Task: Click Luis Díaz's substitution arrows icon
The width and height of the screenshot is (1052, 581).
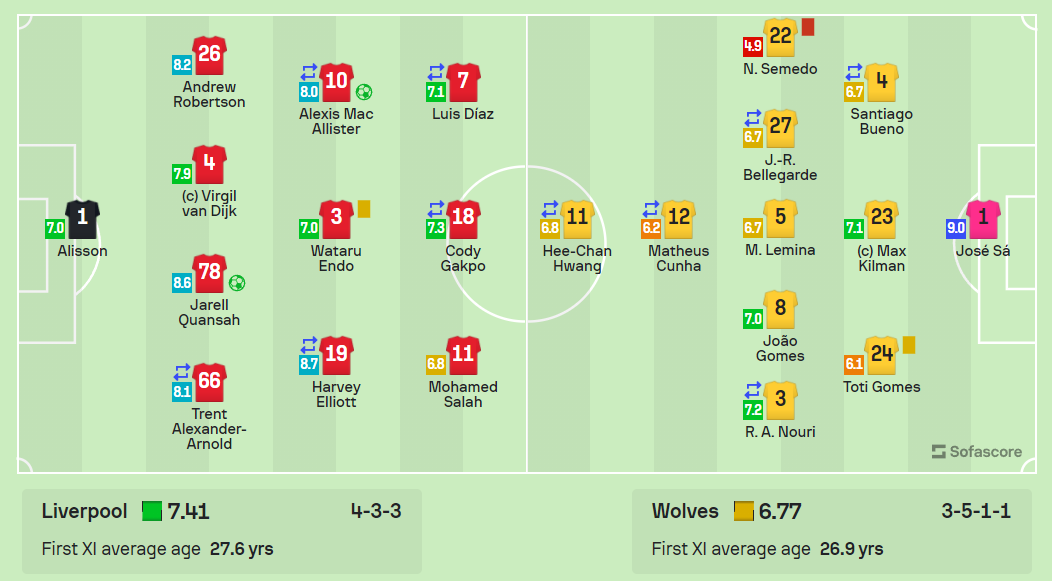Action: tap(436, 71)
